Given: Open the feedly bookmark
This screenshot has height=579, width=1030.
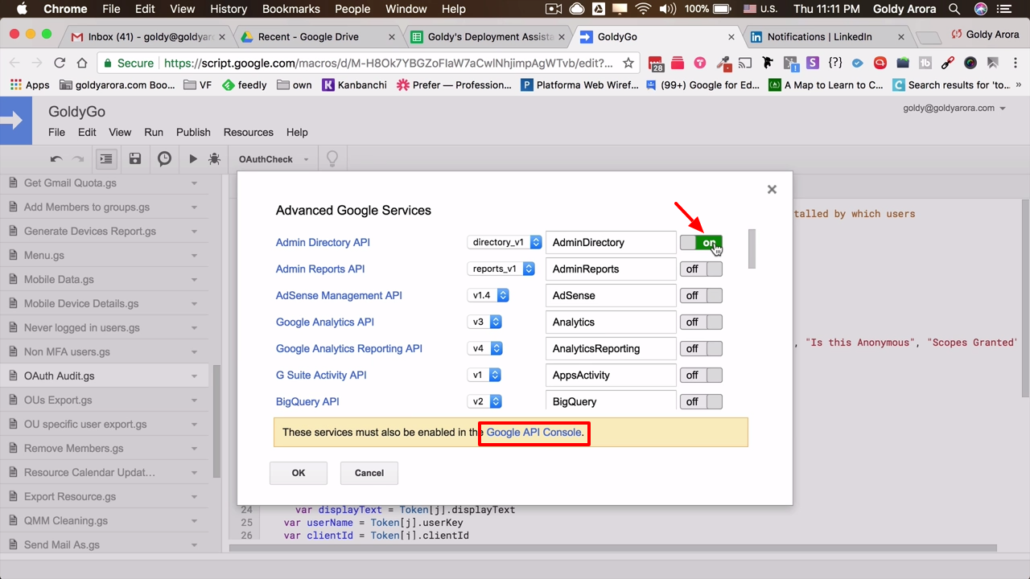Looking at the screenshot, I should point(244,85).
